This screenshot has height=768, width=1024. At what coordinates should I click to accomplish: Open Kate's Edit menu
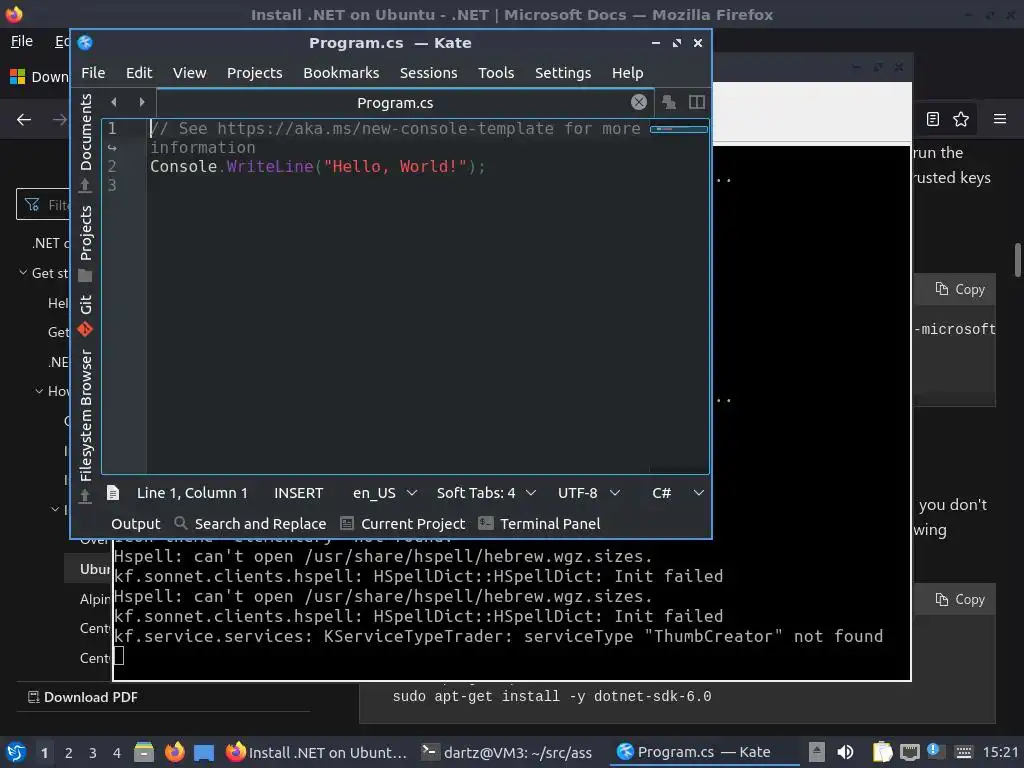point(139,72)
